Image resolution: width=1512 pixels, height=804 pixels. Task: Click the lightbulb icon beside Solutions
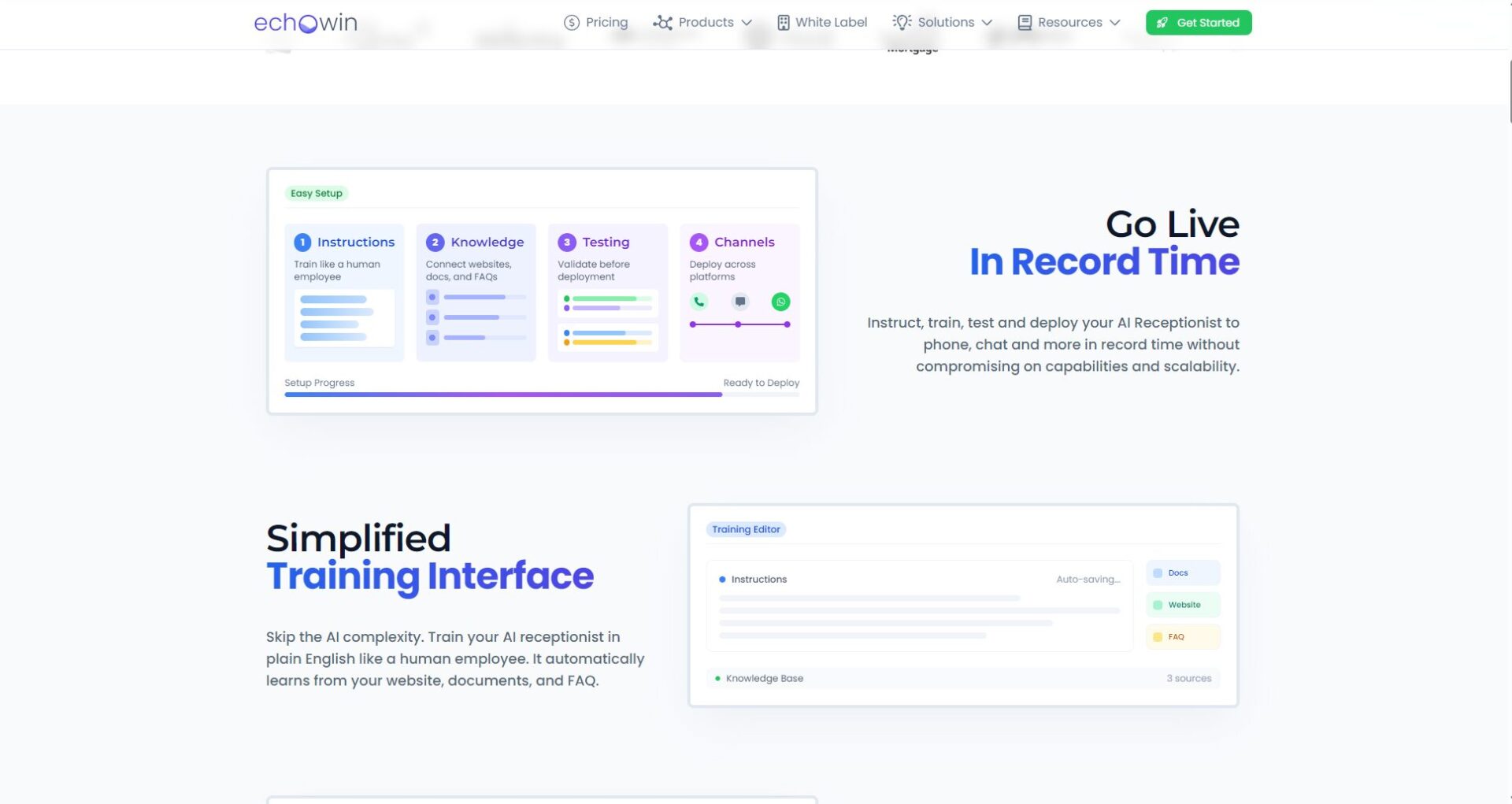tap(902, 22)
